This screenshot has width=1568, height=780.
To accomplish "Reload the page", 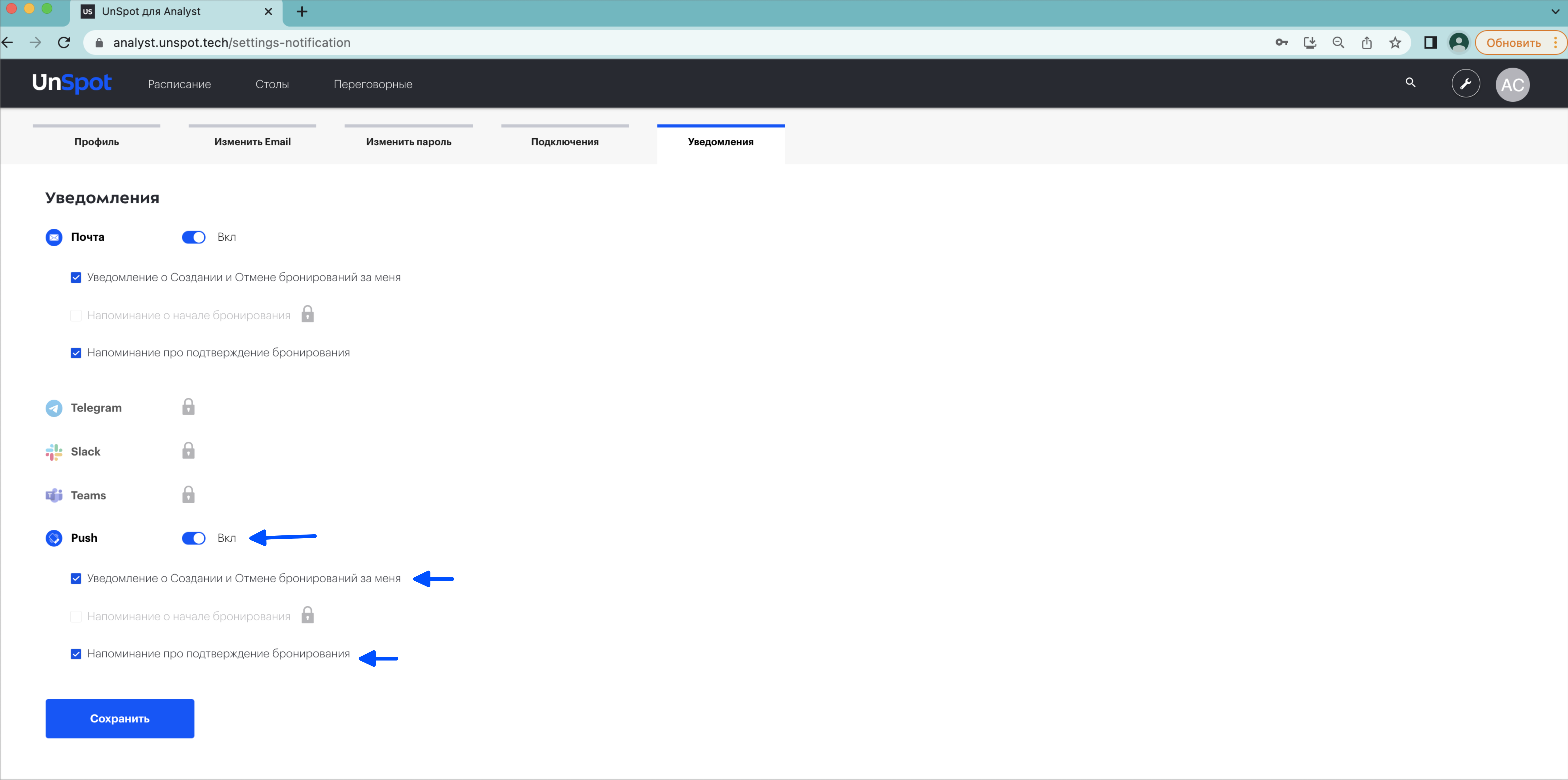I will [64, 42].
